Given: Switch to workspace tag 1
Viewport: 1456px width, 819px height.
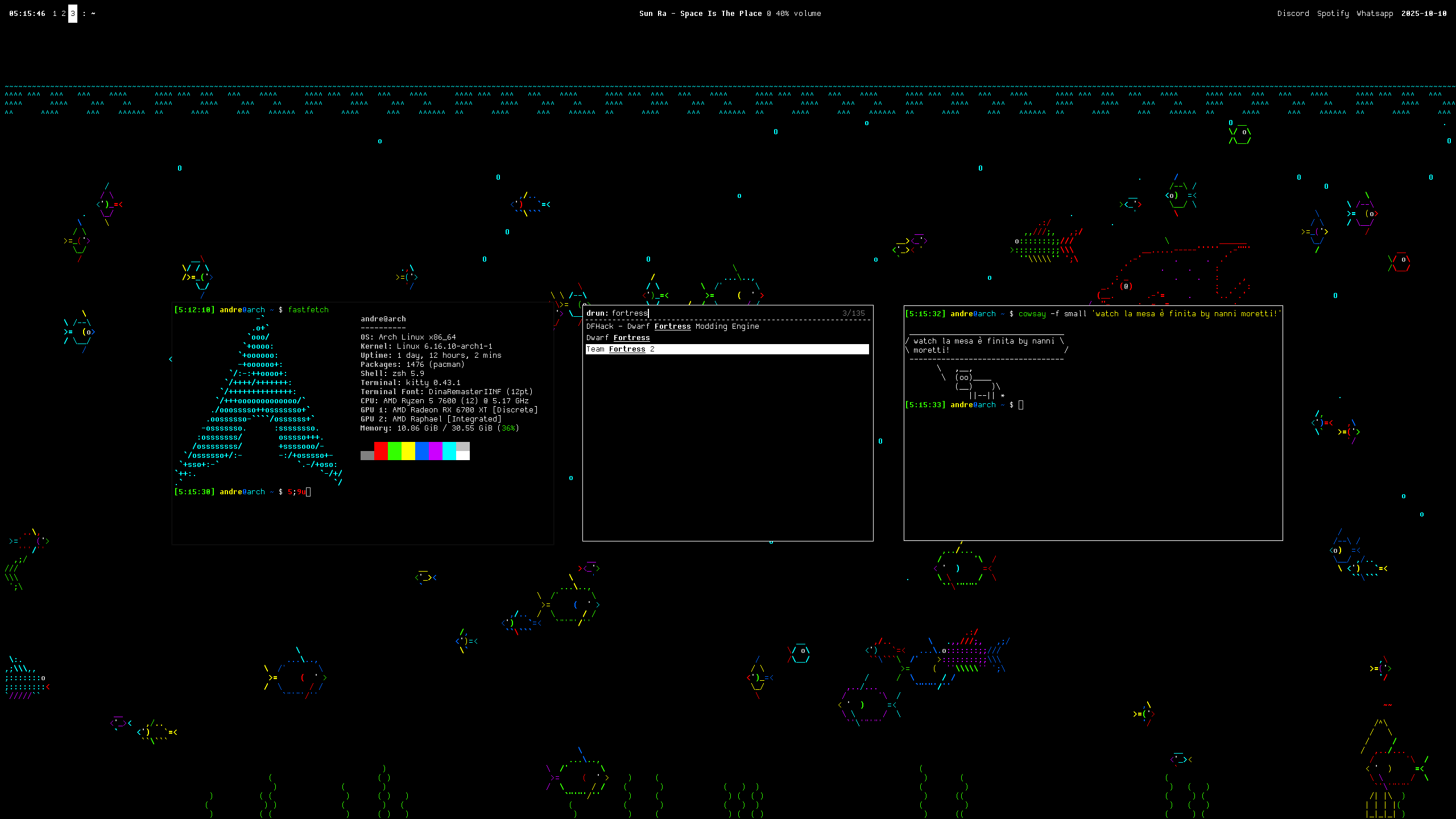Looking at the screenshot, I should click(55, 14).
